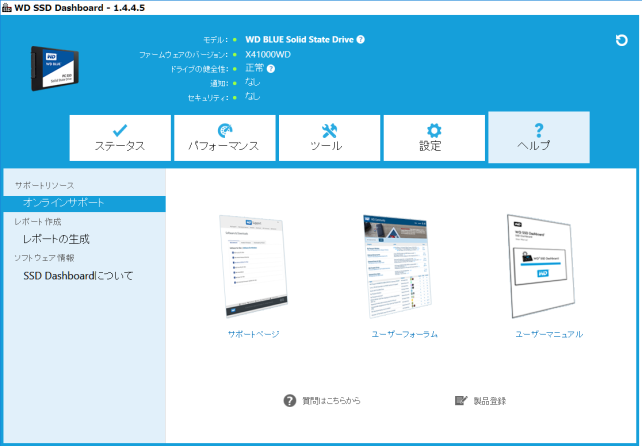Open the ユーザーフォーラム link

tap(405, 334)
